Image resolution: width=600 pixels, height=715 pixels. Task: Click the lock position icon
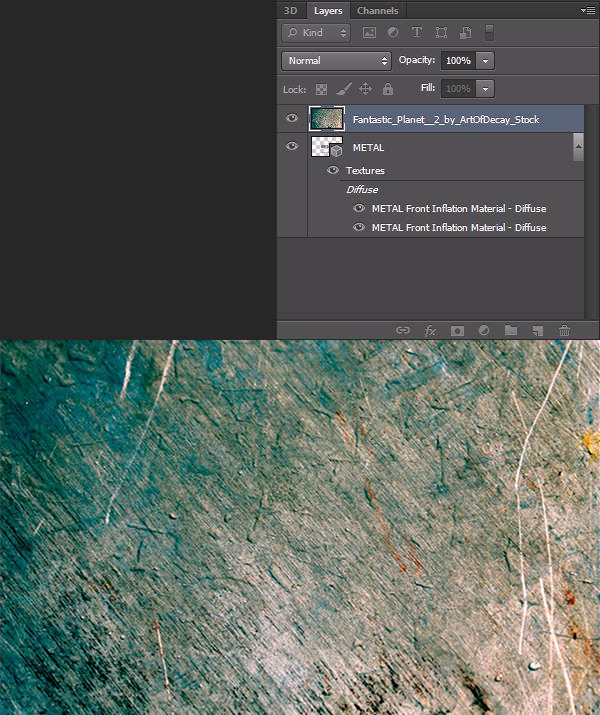365,89
